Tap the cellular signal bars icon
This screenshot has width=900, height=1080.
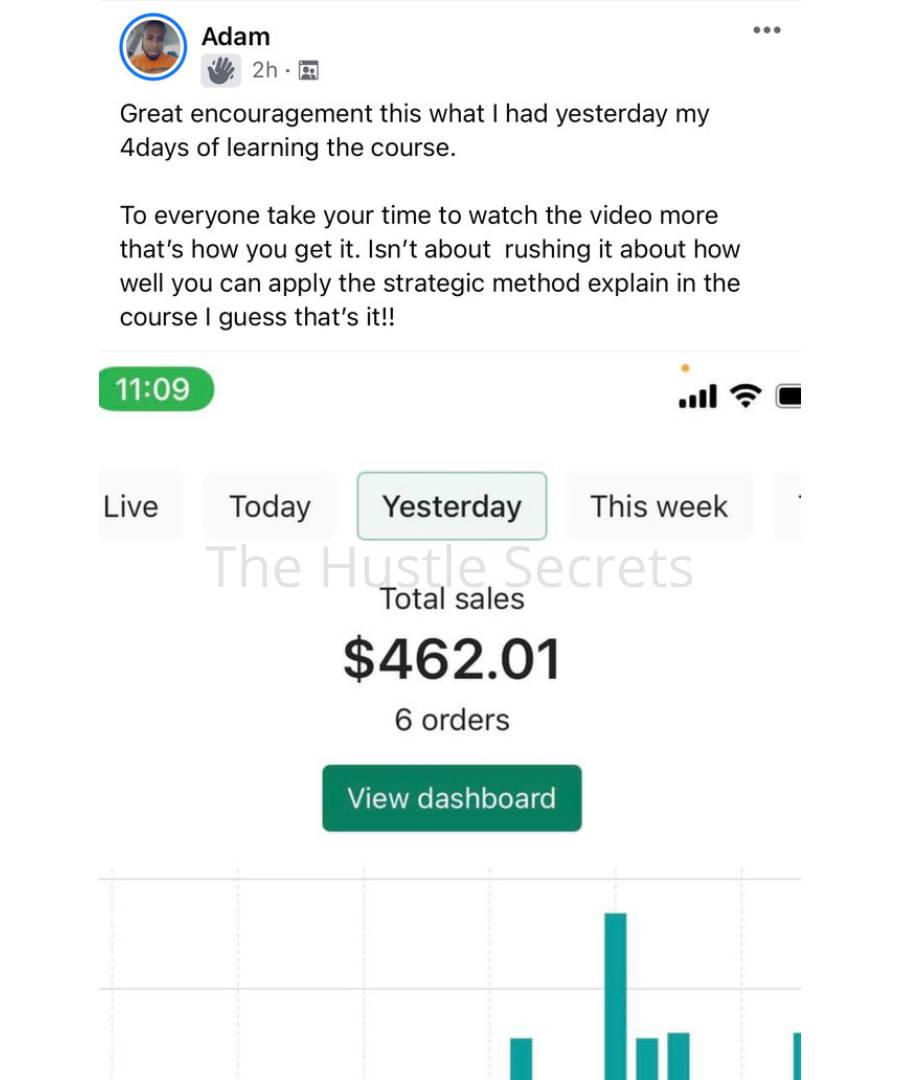[698, 397]
